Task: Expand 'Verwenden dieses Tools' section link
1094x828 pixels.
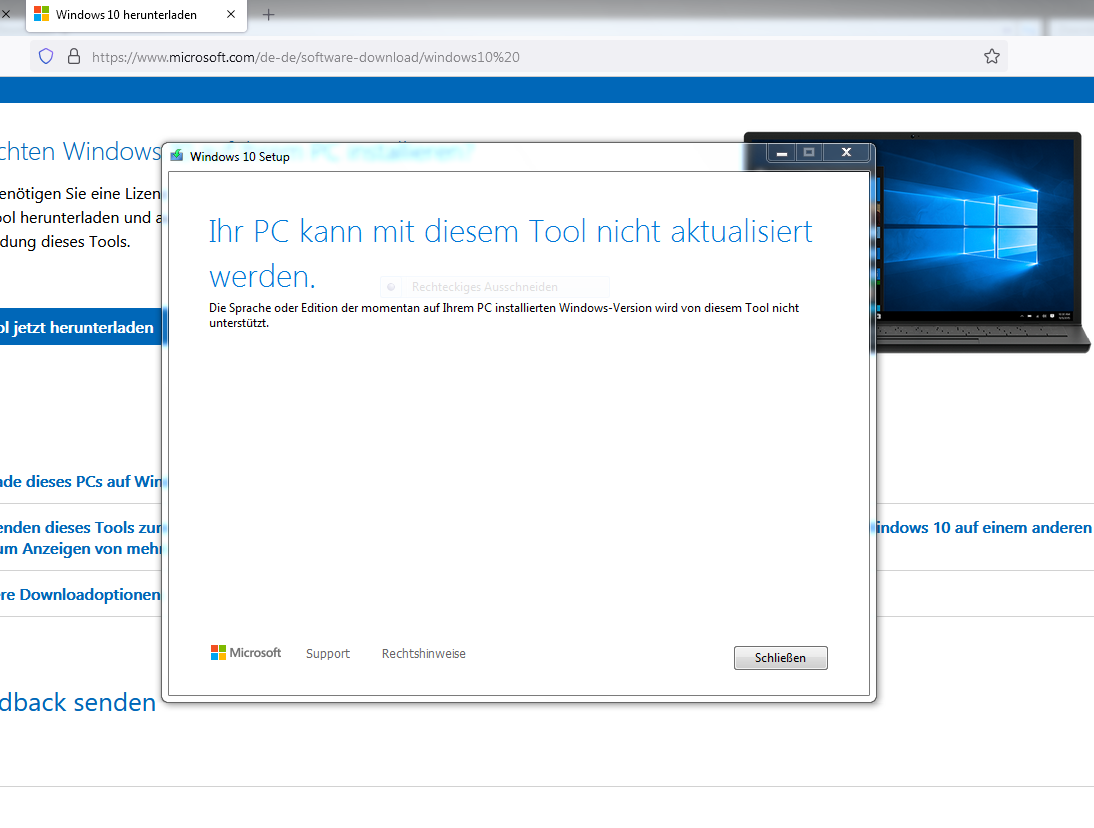Action: click(81, 538)
